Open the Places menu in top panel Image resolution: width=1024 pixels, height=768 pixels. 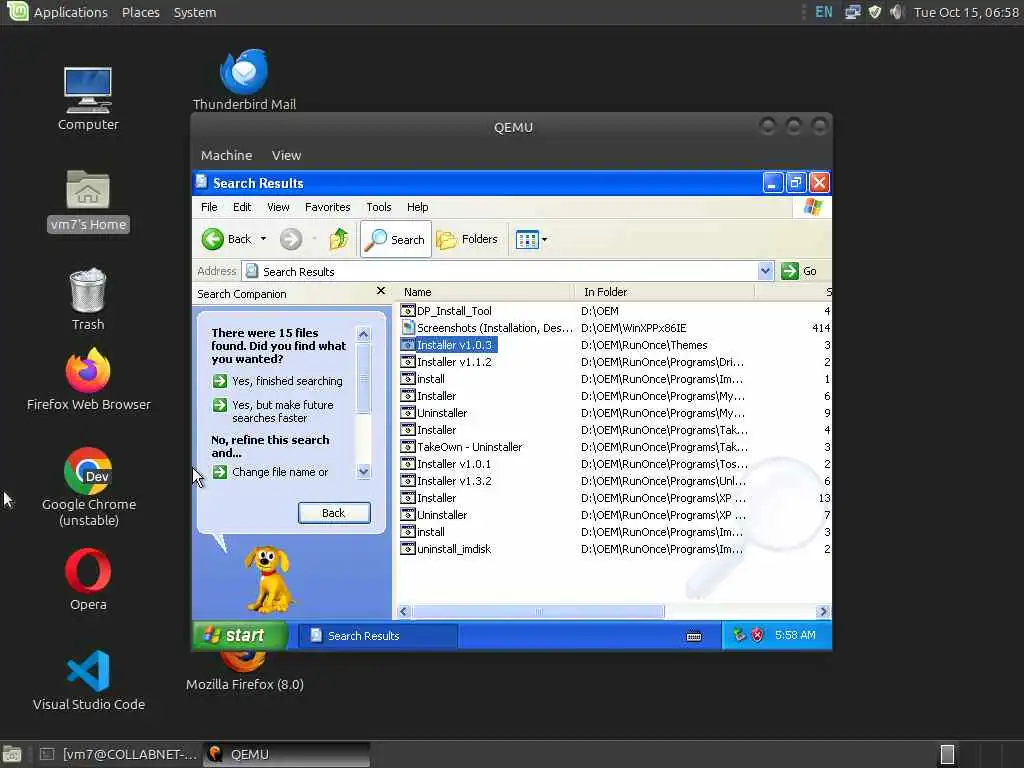click(140, 12)
